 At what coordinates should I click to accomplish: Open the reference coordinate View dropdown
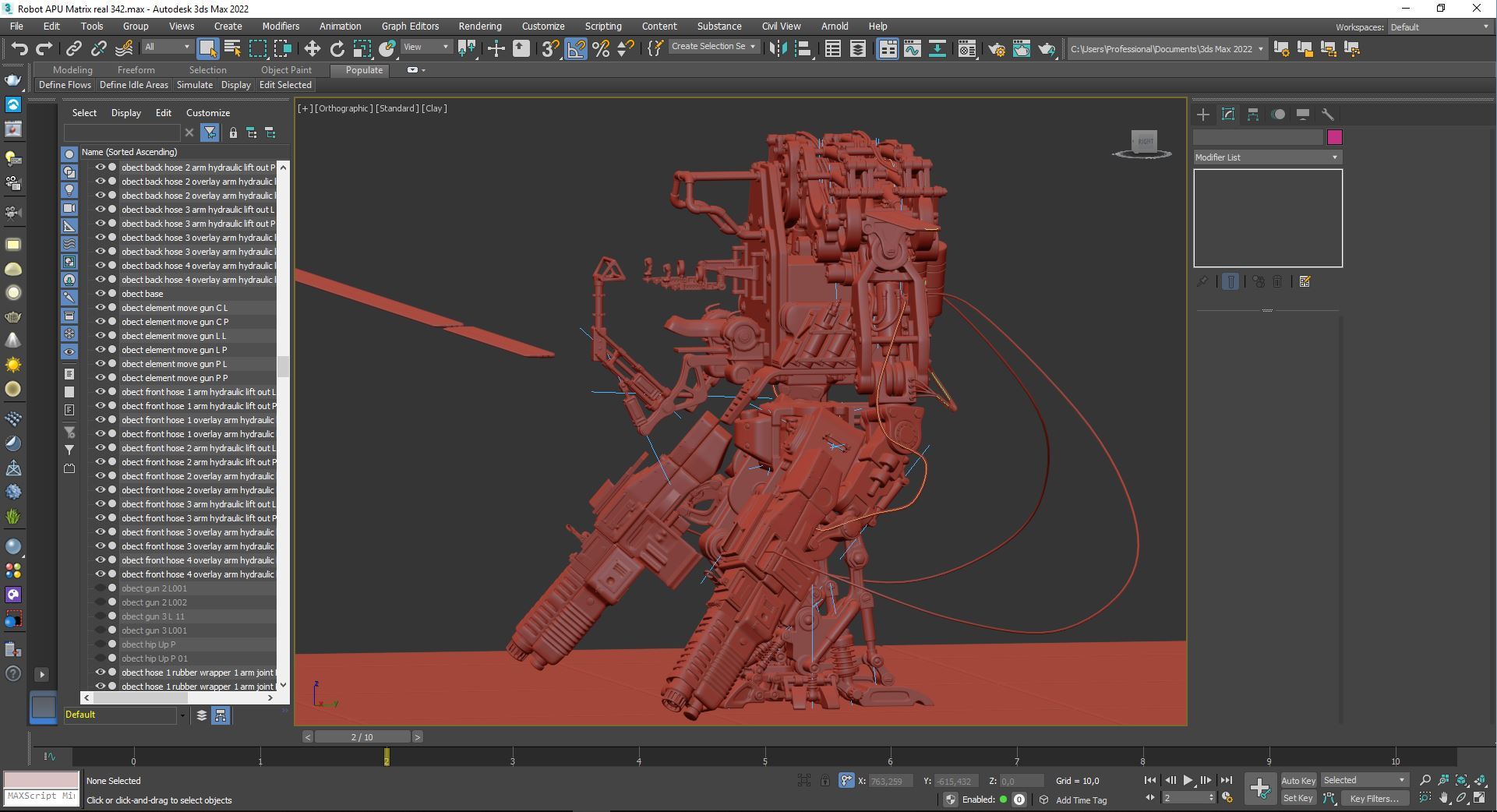425,48
